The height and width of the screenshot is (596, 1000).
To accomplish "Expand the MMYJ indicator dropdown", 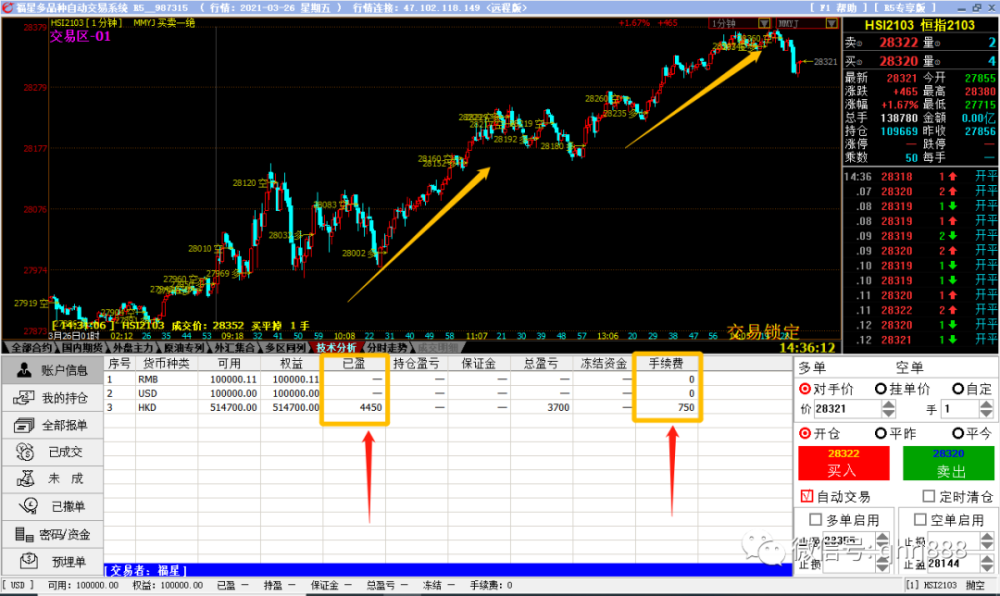I will (831, 22).
